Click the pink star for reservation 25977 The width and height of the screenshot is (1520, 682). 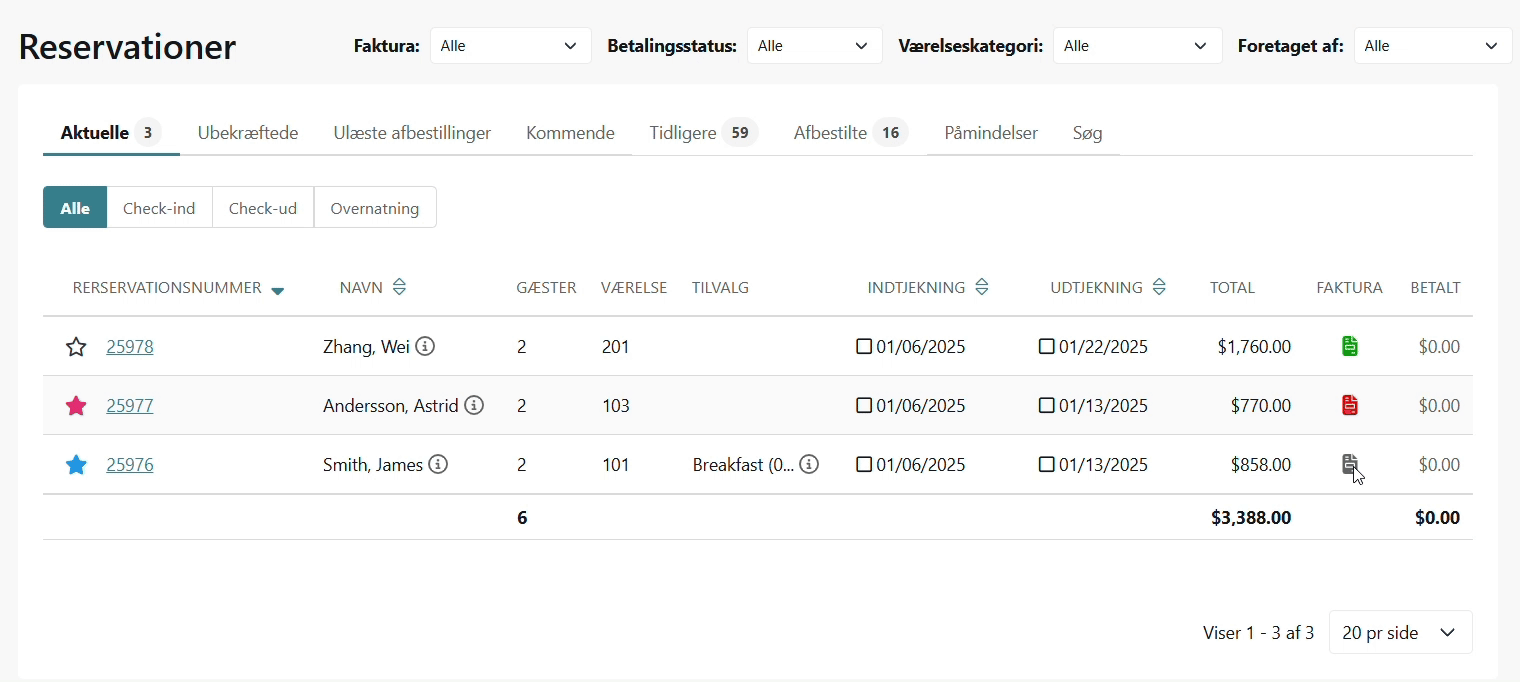[76, 406]
